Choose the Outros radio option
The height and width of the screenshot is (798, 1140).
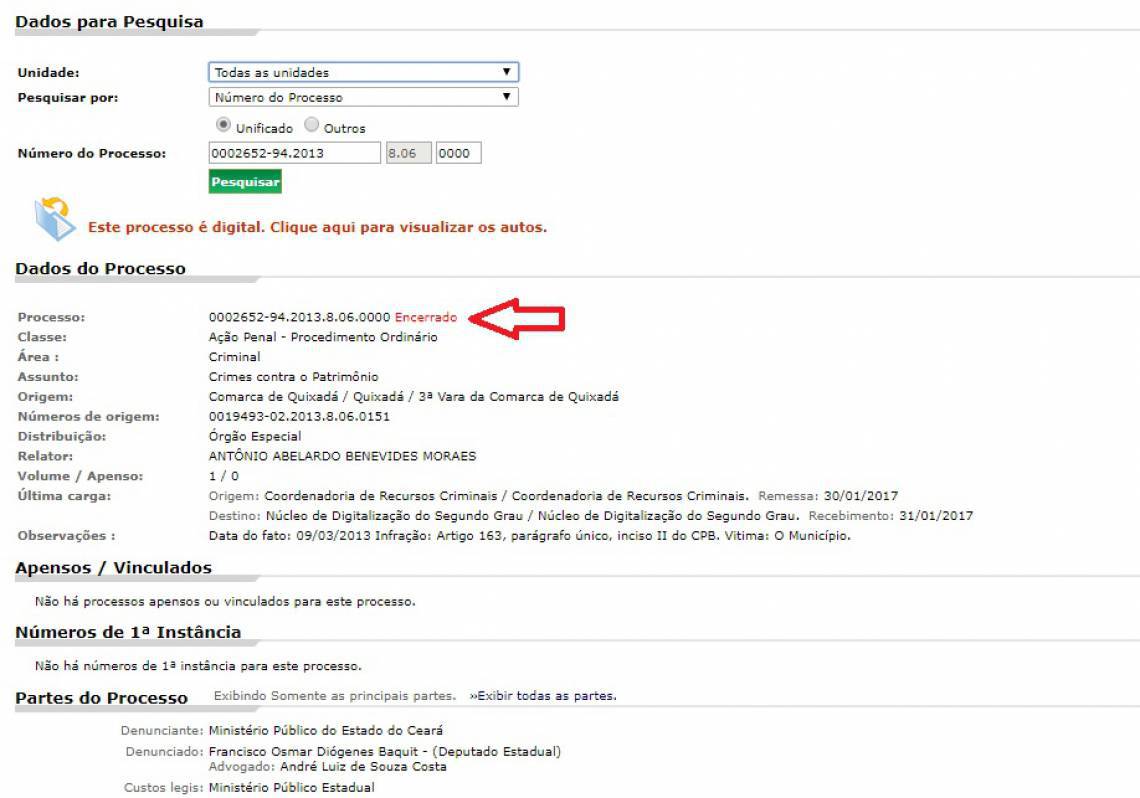pos(312,126)
